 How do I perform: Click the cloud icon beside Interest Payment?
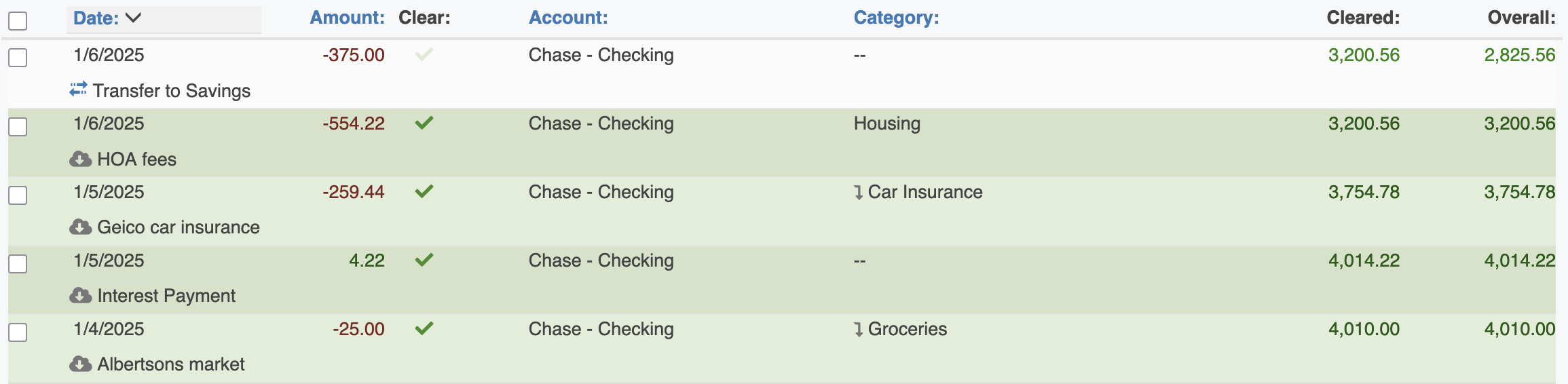pos(80,296)
